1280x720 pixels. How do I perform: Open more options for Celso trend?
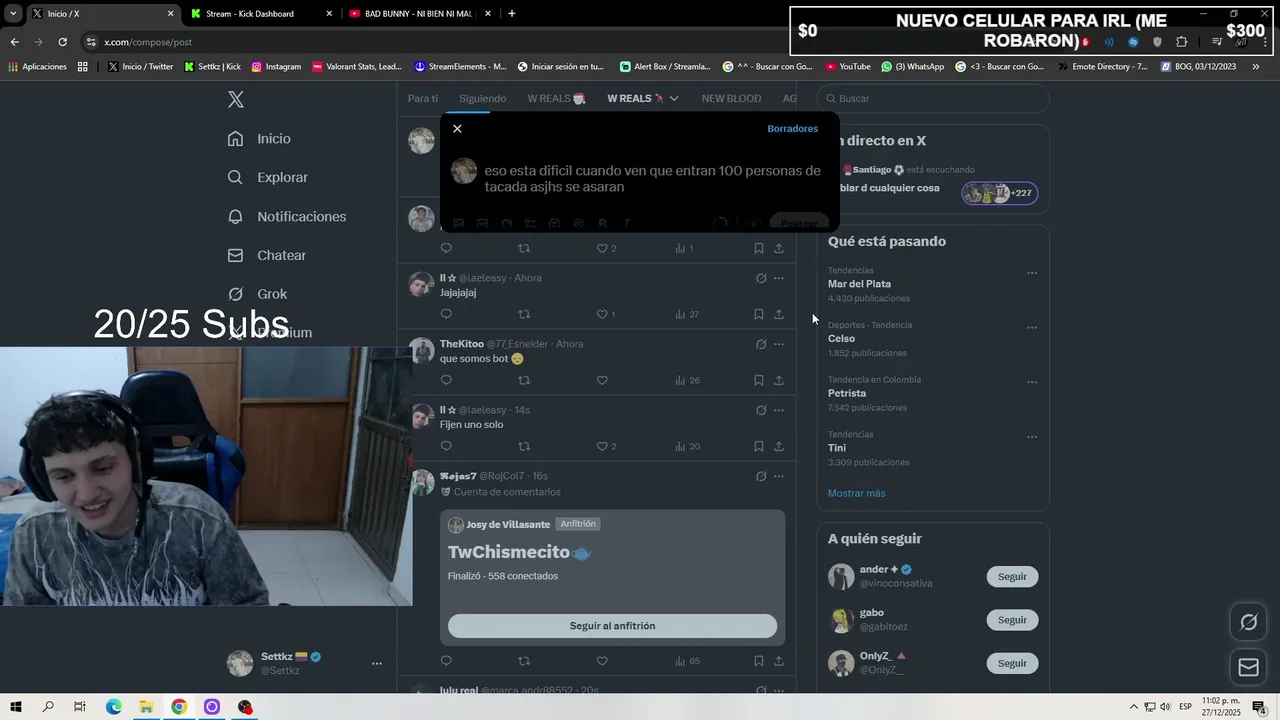1032,327
